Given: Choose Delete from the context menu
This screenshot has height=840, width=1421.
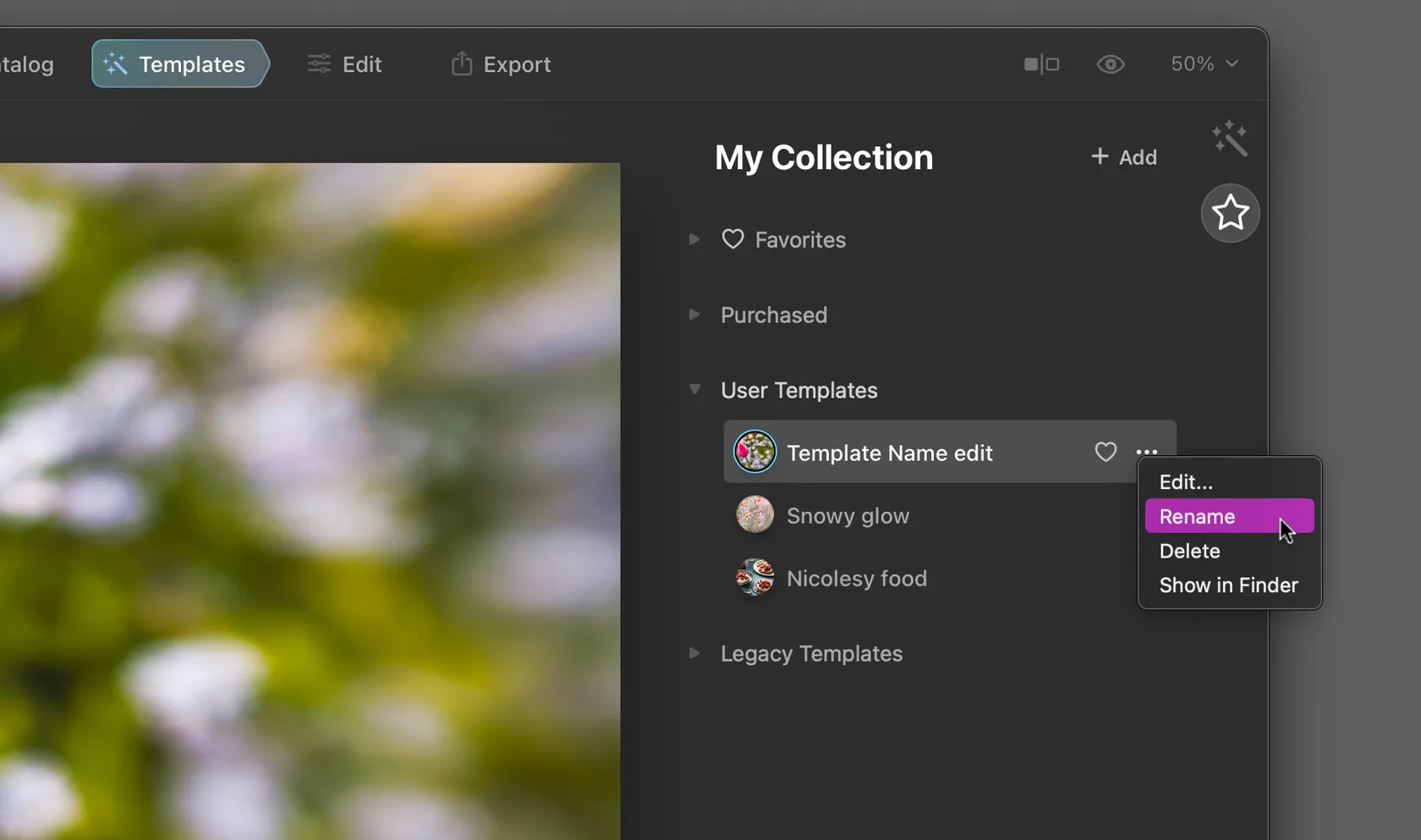Looking at the screenshot, I should click(x=1189, y=551).
